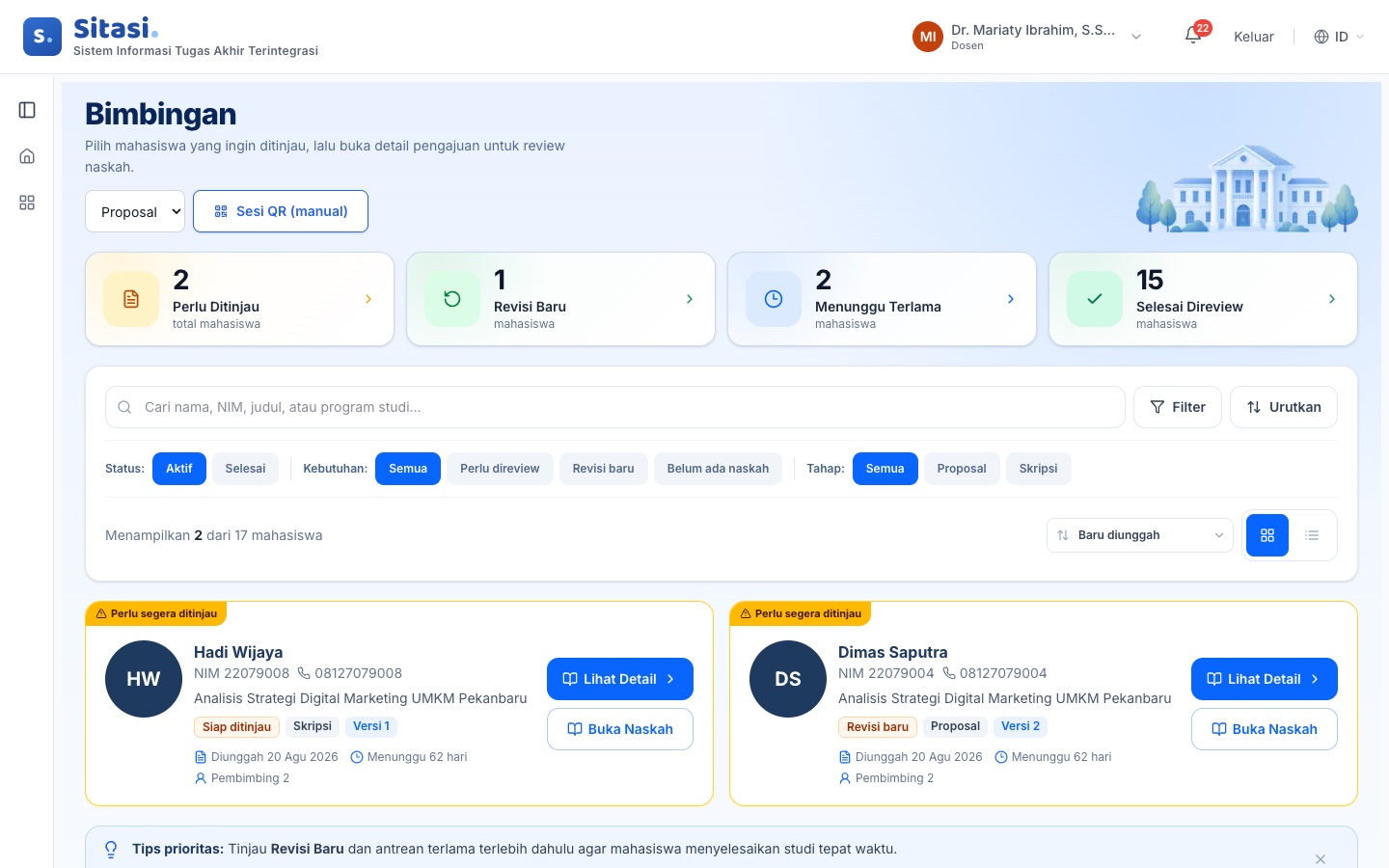Dismiss the Tips prioritas banner
Viewport: 1389px width, 868px height.
point(1321,859)
